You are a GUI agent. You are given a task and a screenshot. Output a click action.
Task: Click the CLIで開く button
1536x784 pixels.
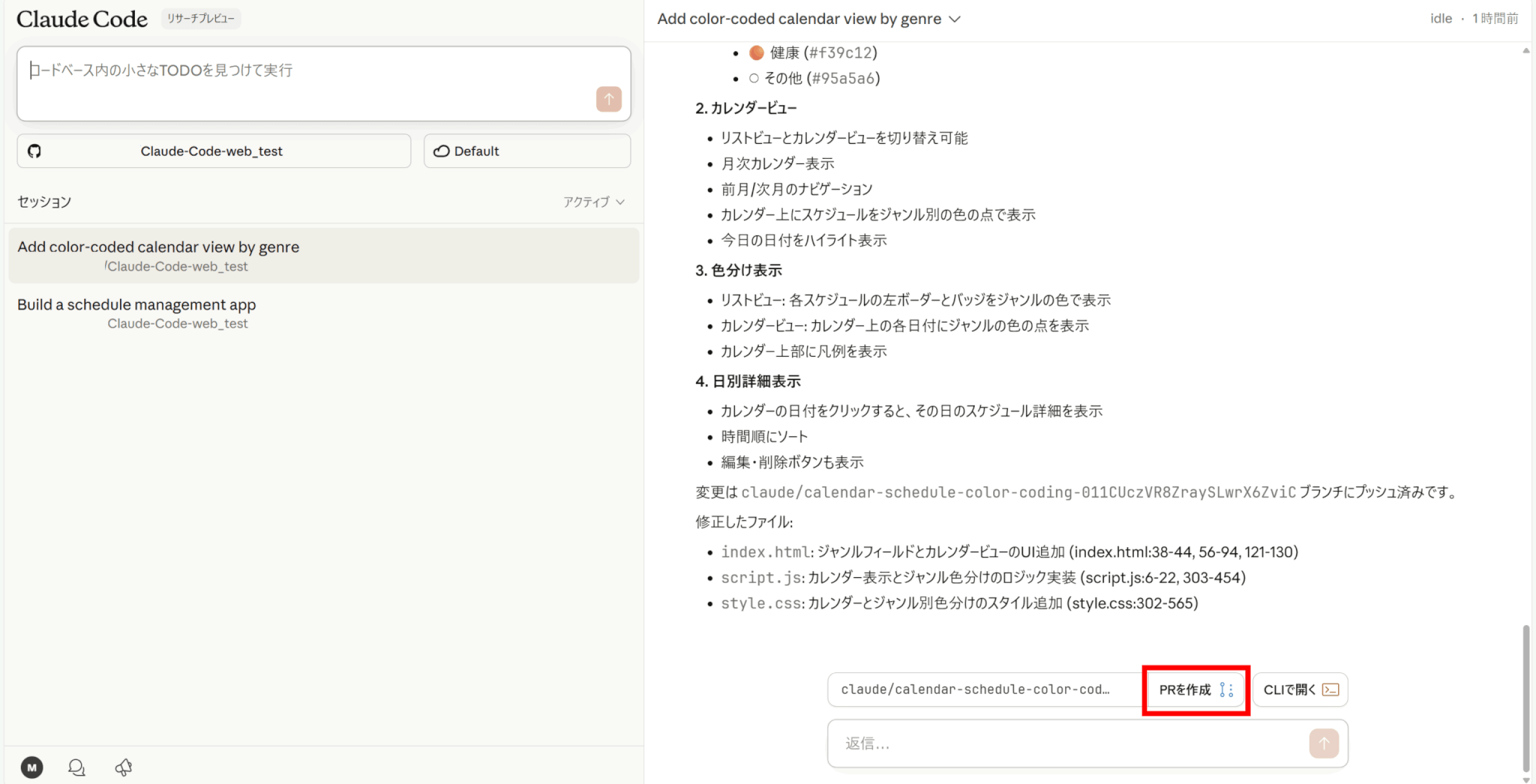(1300, 690)
